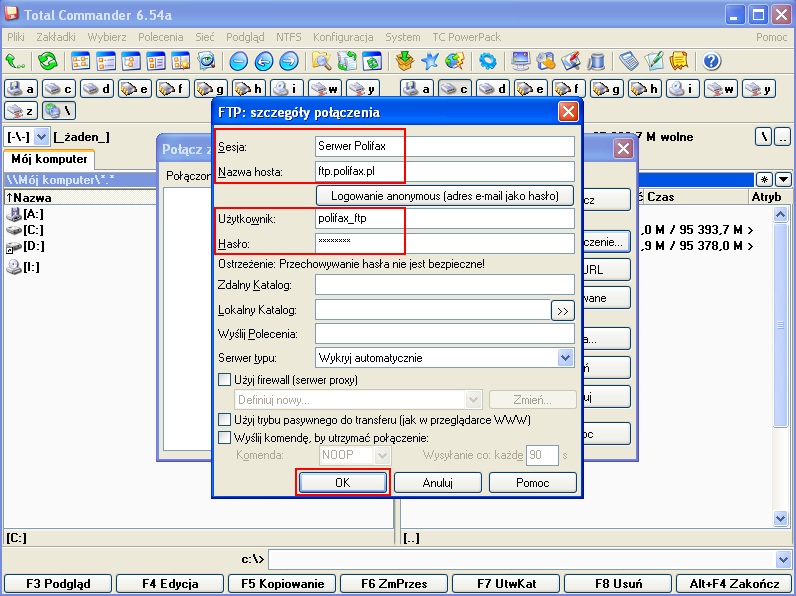Click Anuluj in FTP dialog
This screenshot has height=596, width=796.
click(438, 482)
